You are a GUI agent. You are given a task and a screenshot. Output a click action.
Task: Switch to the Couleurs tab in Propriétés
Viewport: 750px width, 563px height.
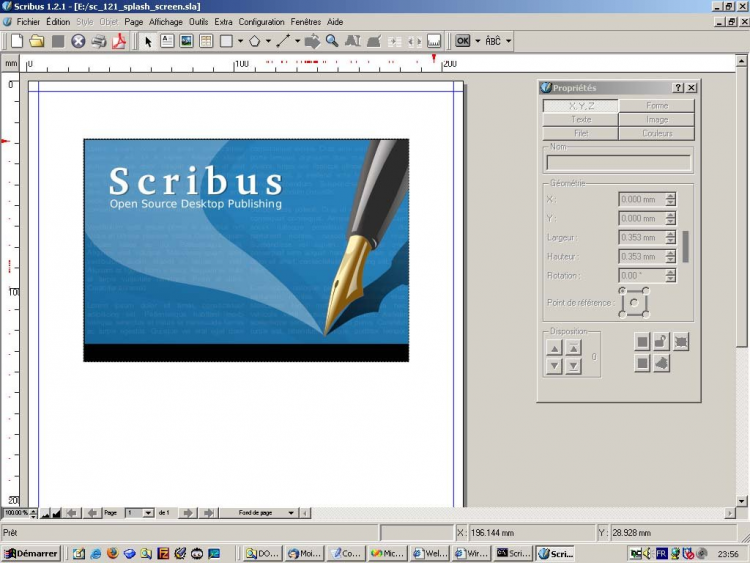pos(656,133)
